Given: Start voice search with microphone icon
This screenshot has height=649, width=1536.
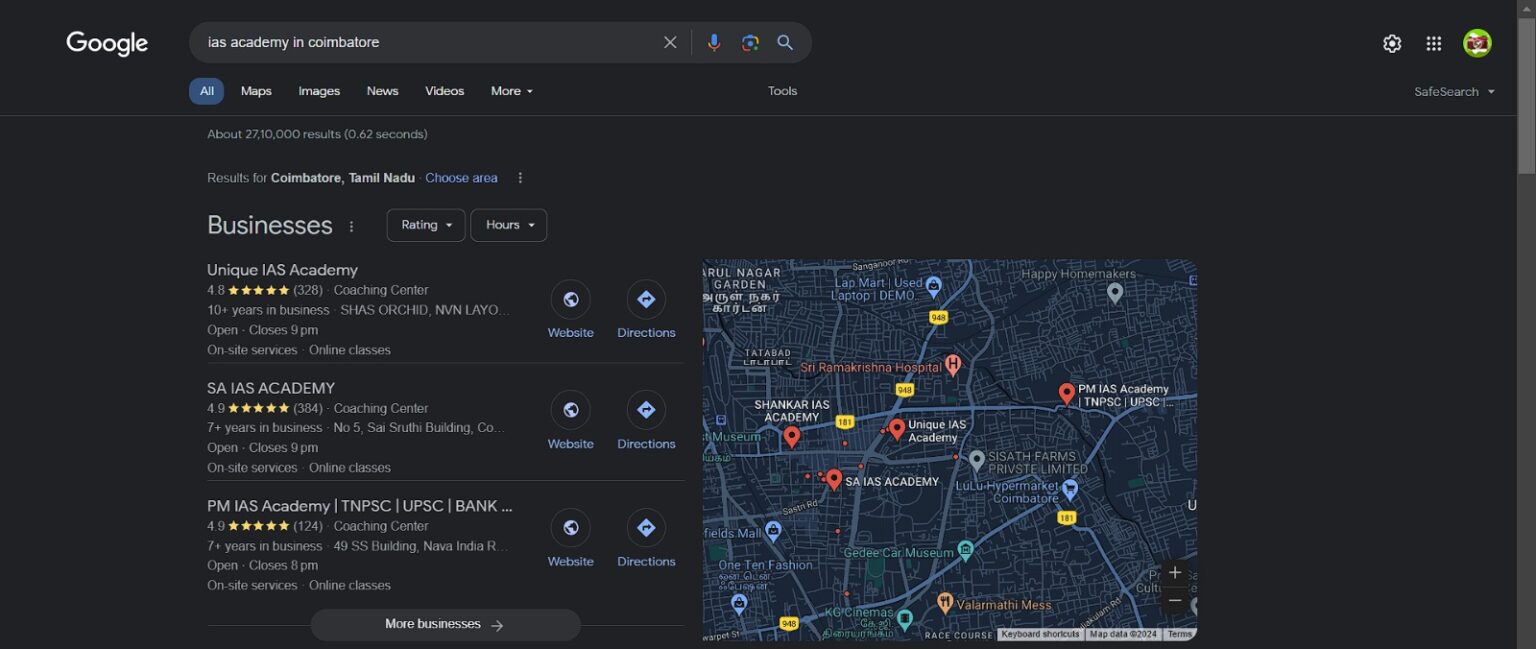Looking at the screenshot, I should [x=713, y=42].
